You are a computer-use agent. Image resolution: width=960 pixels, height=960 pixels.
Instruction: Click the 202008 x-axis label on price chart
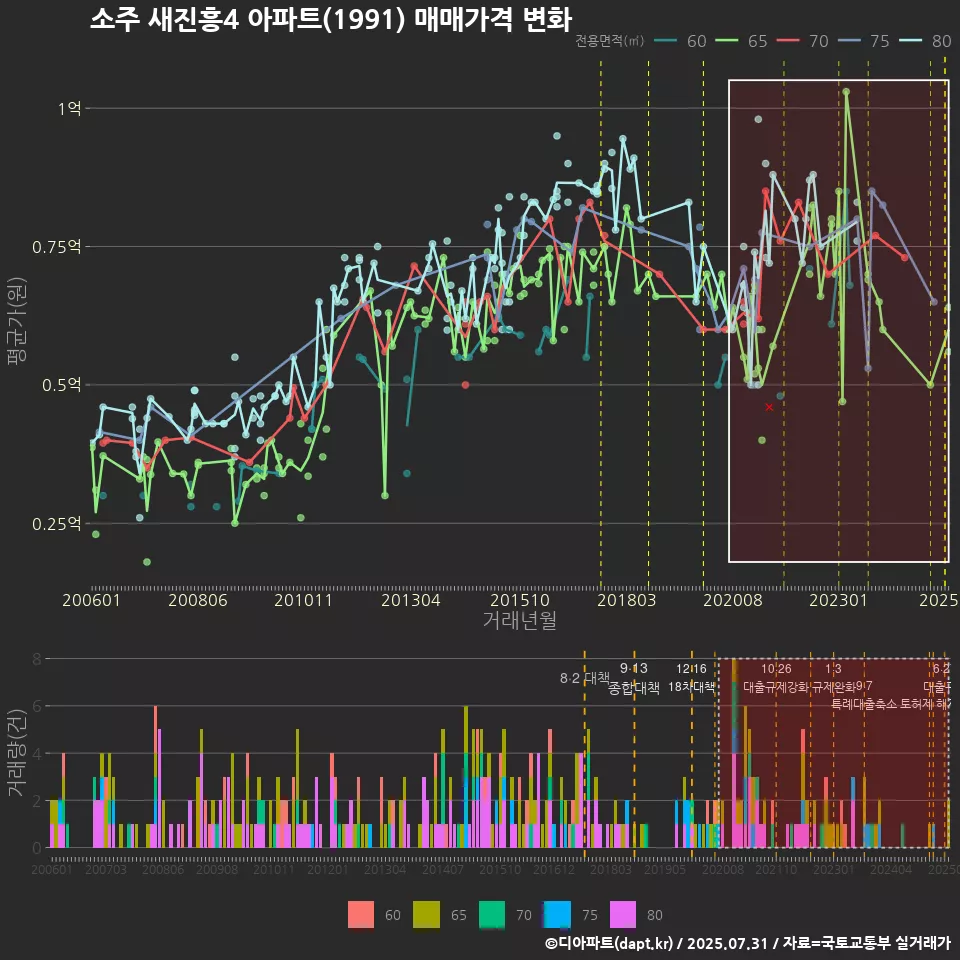(733, 600)
